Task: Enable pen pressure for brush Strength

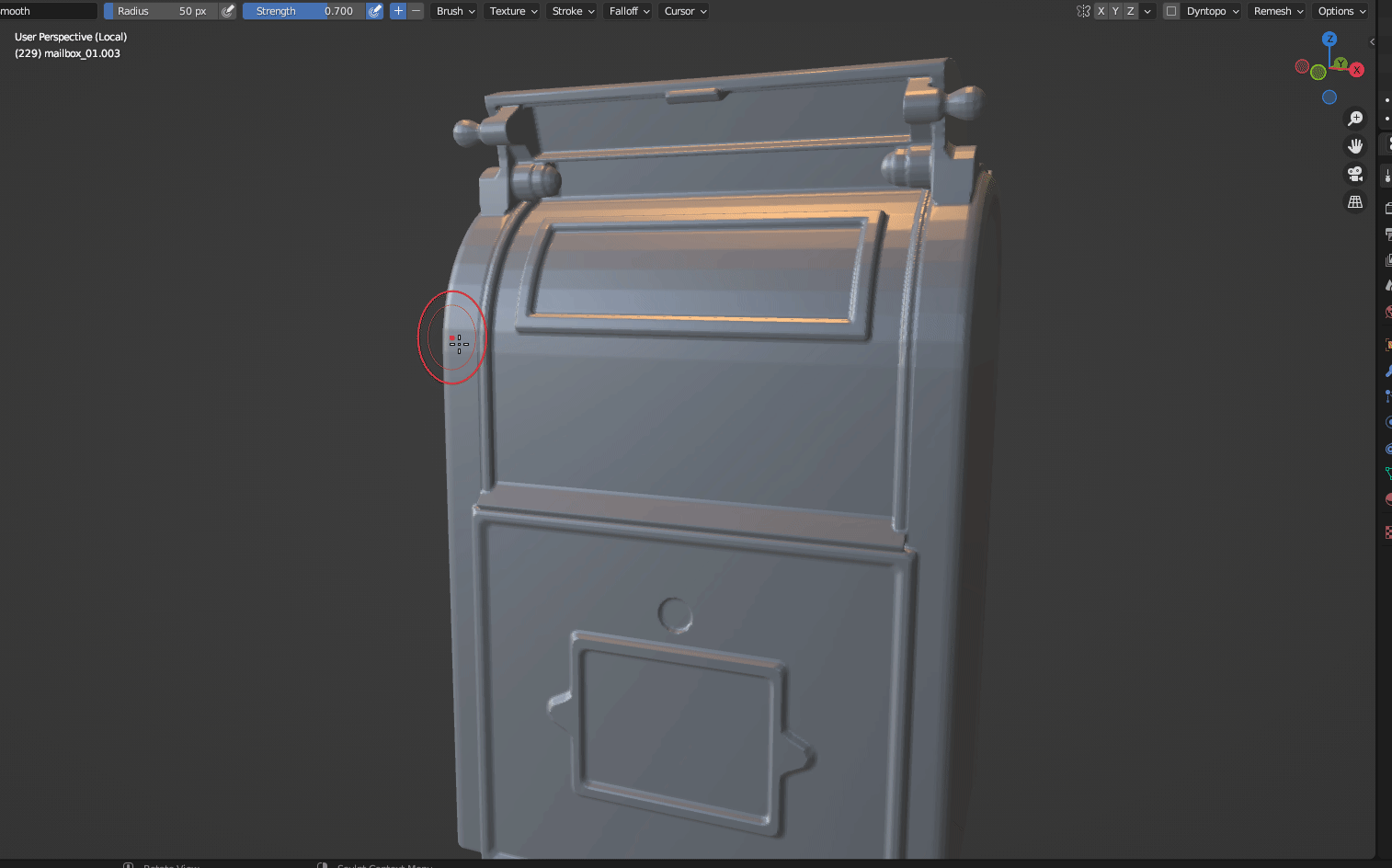Action: click(374, 11)
